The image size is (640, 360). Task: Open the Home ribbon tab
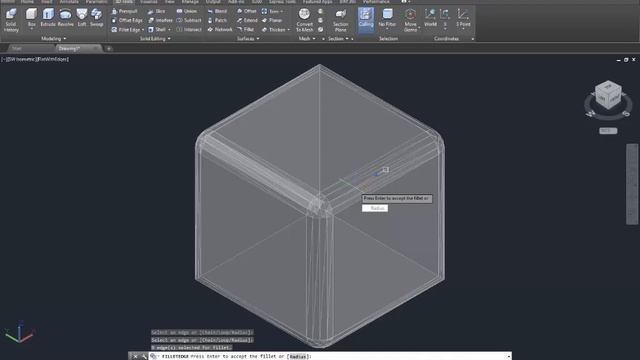(x=27, y=2)
